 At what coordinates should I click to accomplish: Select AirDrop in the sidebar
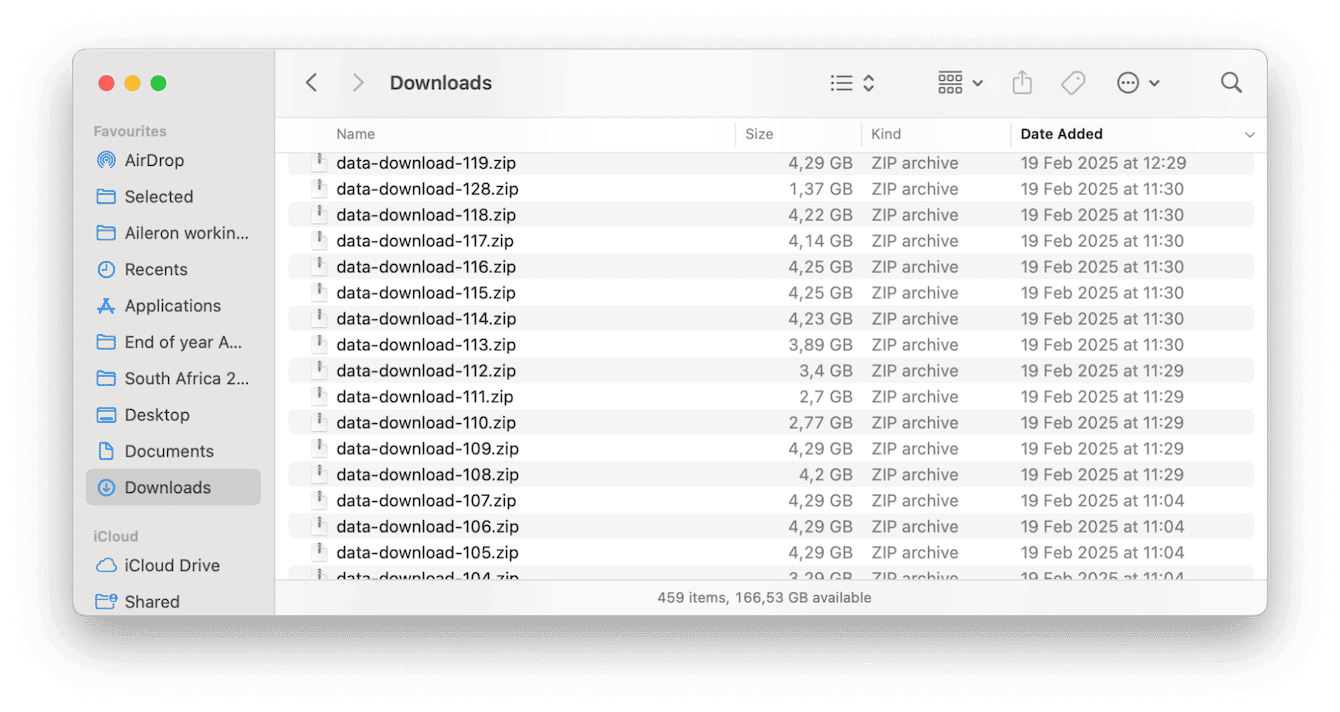click(155, 160)
